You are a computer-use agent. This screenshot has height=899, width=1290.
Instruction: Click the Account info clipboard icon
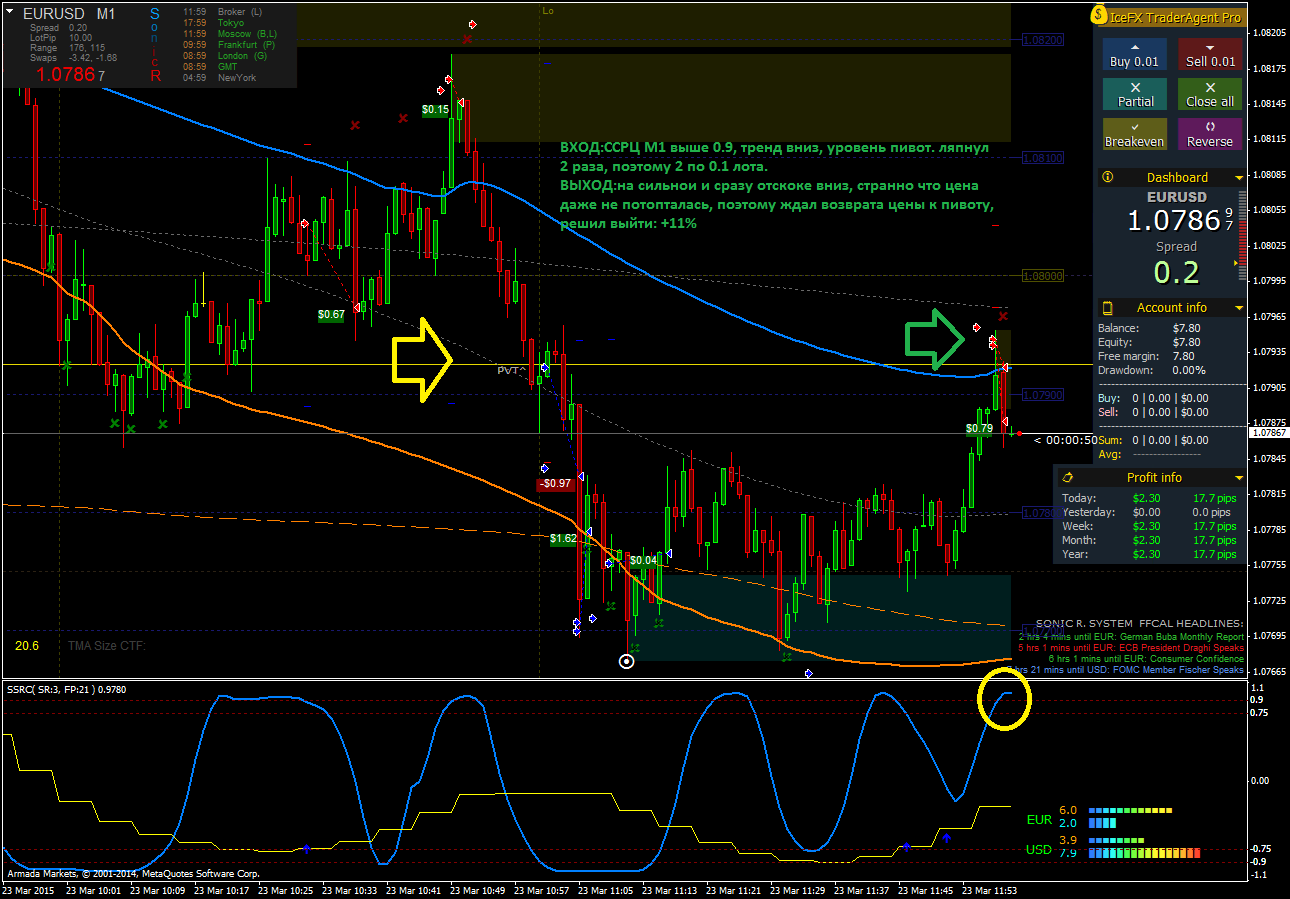coord(1107,308)
